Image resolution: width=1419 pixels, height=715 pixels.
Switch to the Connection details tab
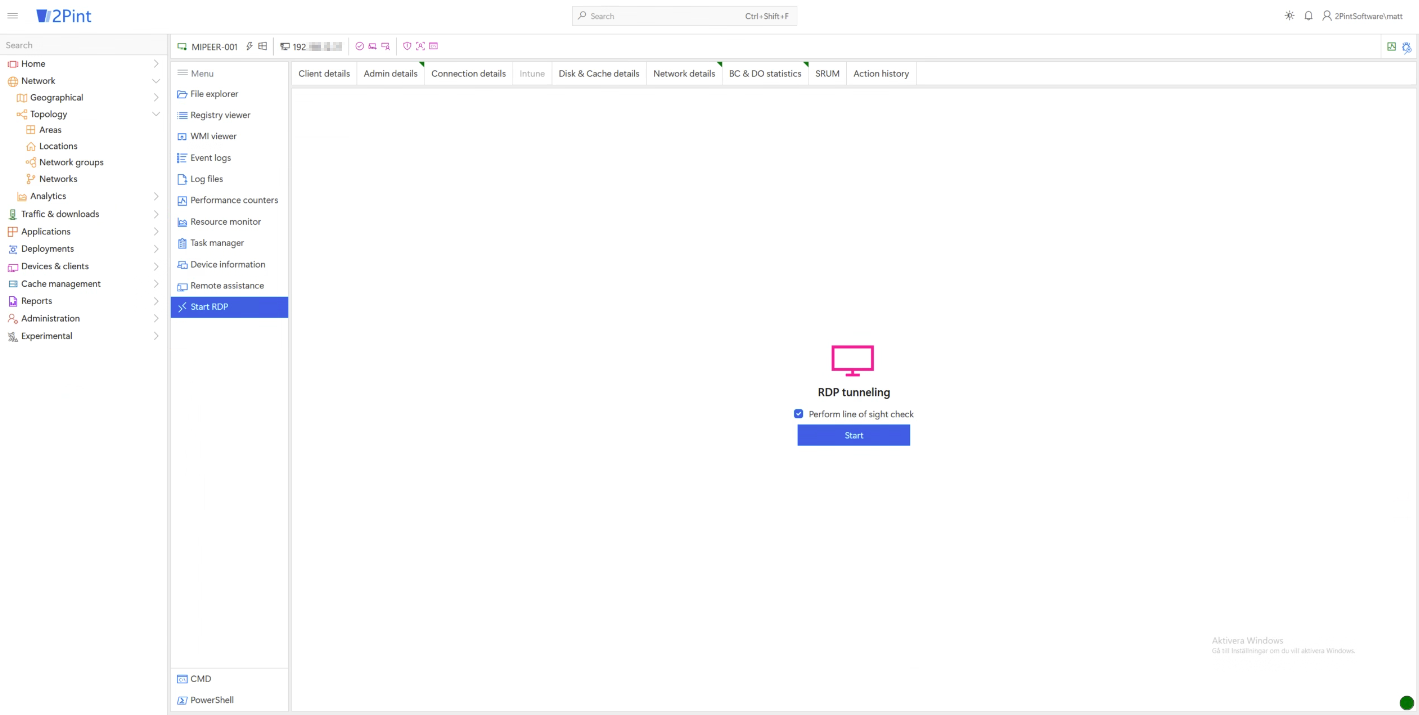[x=468, y=73]
